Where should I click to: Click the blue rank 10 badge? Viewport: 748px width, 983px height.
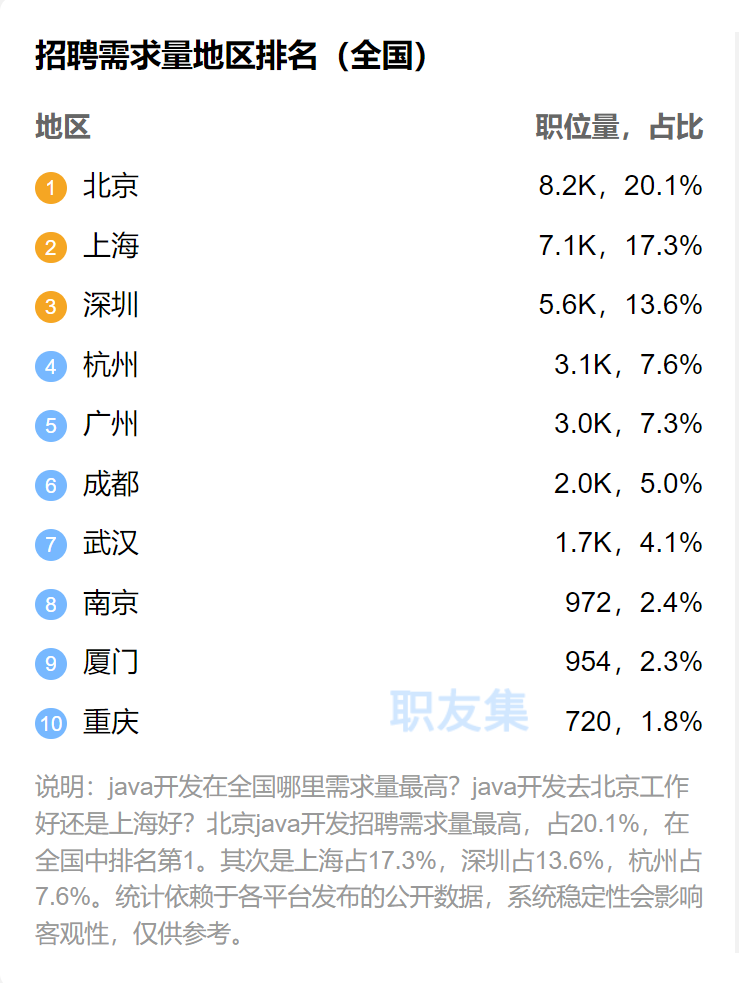point(51,722)
